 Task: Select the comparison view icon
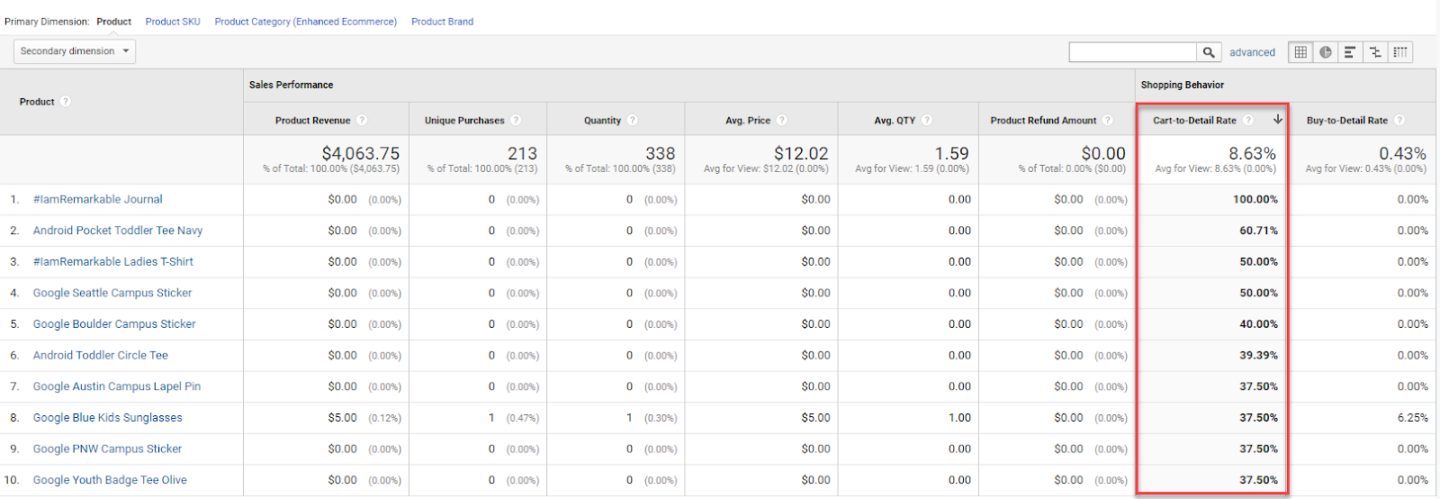tap(1376, 52)
